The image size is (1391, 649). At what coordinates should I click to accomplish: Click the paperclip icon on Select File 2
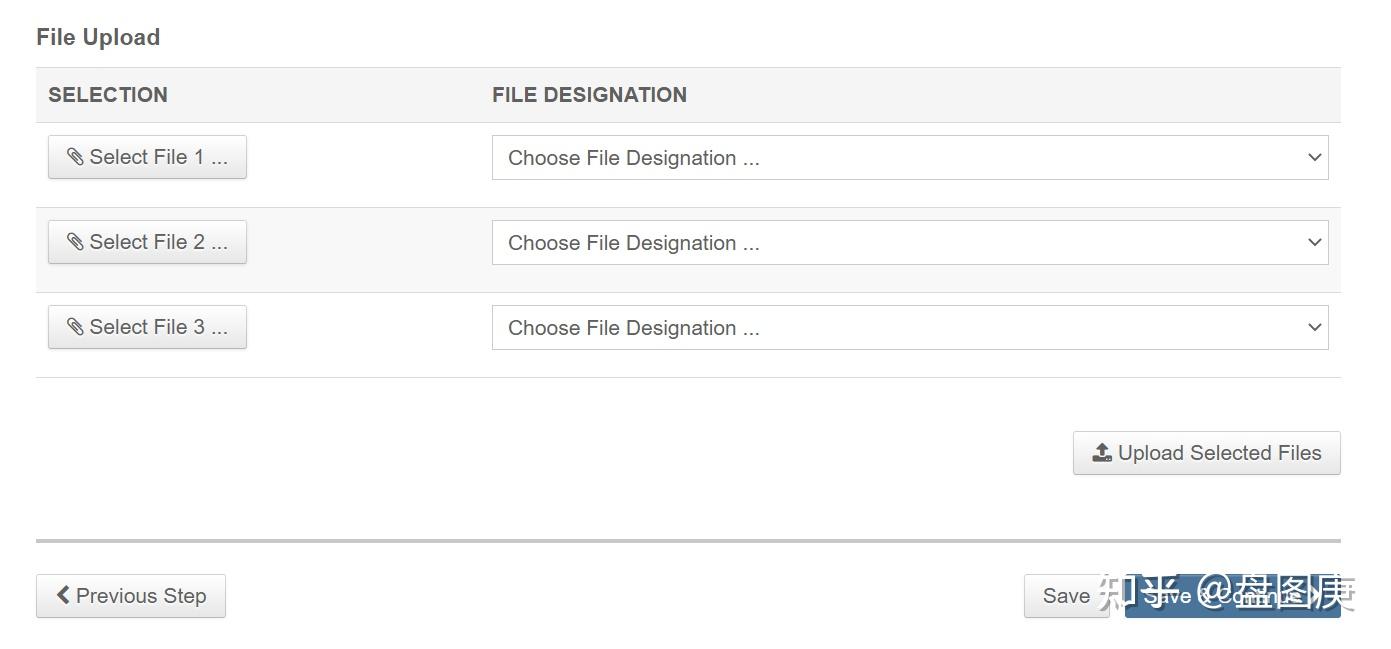pyautogui.click(x=75, y=242)
